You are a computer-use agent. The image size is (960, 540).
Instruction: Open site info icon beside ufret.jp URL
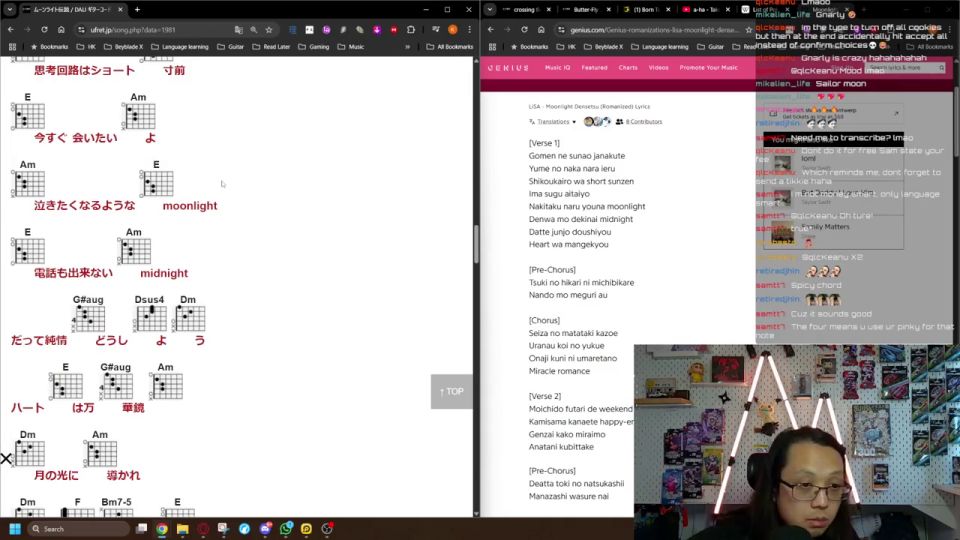[81, 29]
